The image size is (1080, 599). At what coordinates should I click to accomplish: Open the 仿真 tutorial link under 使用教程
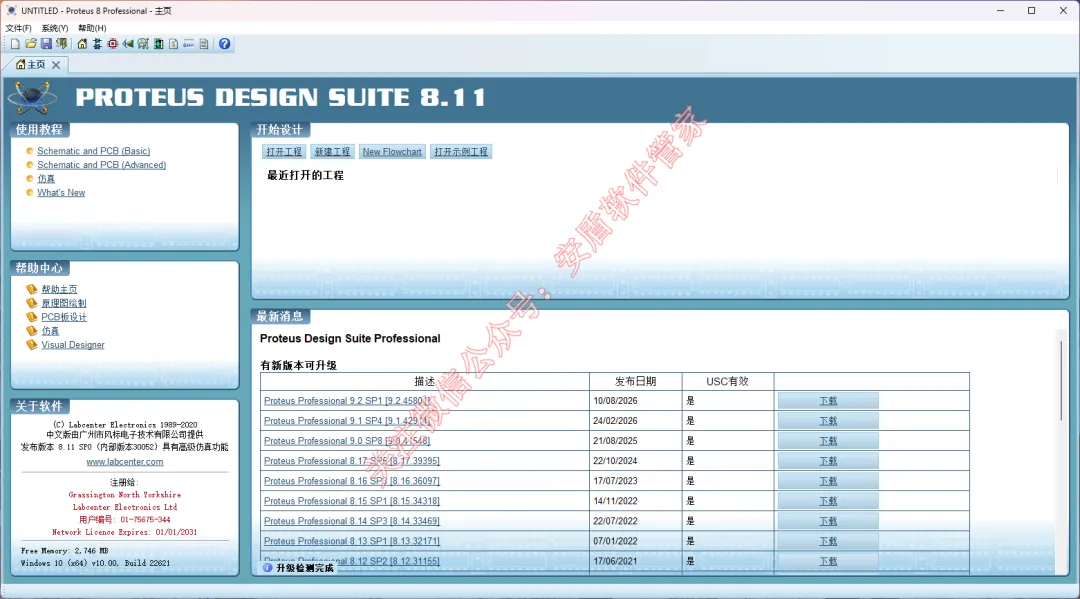(x=46, y=179)
